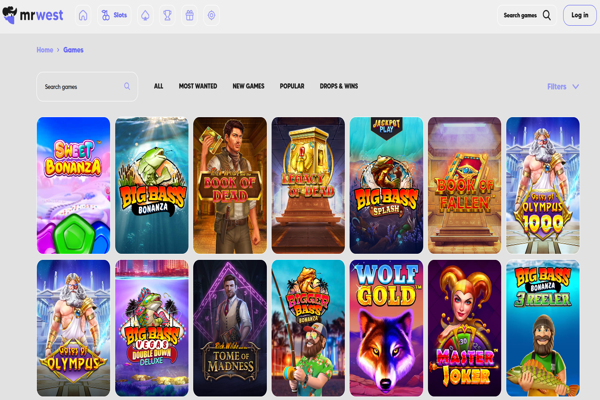
Task: Open the Bigger Bass Bonanza game
Action: coord(308,328)
